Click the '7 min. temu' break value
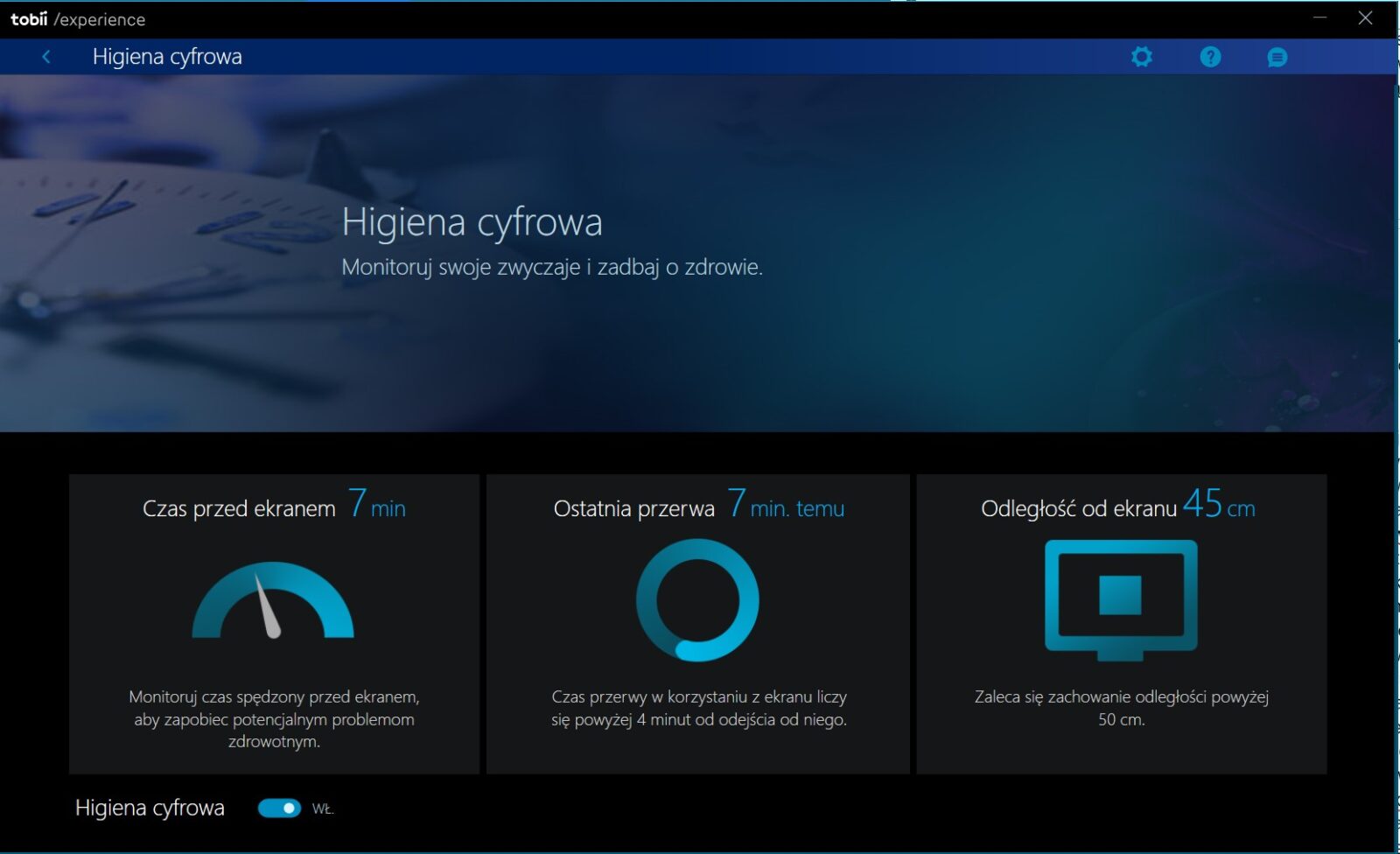Image resolution: width=1400 pixels, height=854 pixels. point(786,506)
